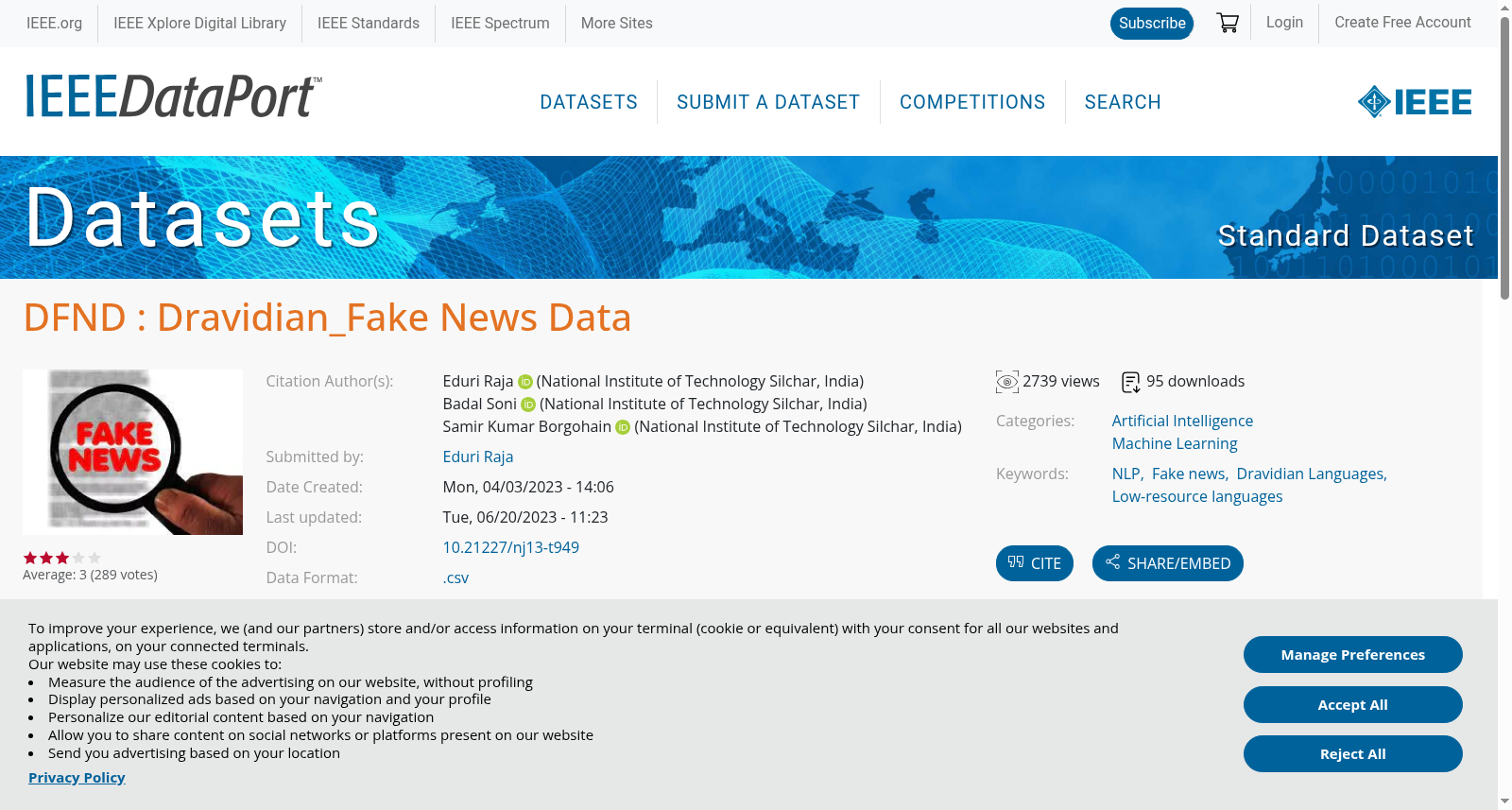Click the NLP keyword
Viewport: 1512px width, 810px height.
click(x=1126, y=474)
